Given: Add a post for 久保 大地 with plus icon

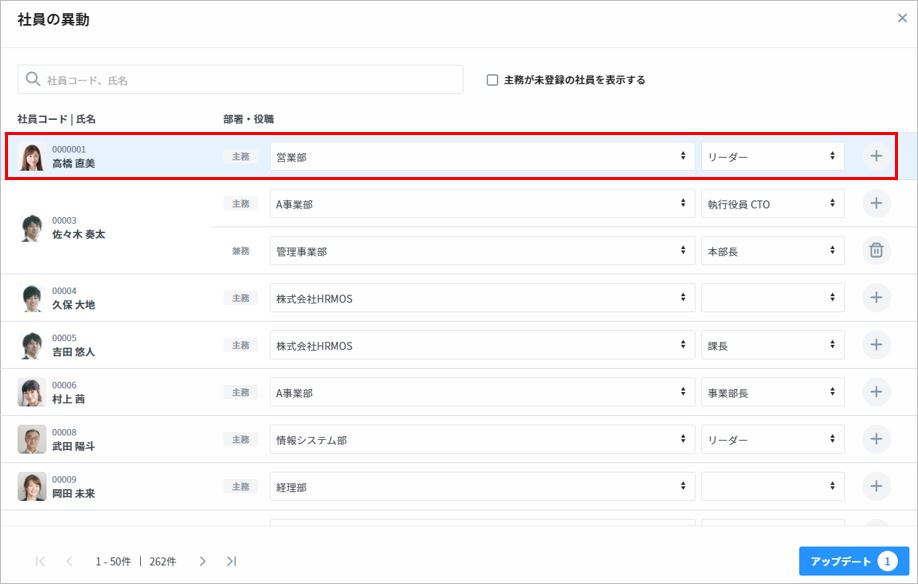Looking at the screenshot, I should [876, 297].
